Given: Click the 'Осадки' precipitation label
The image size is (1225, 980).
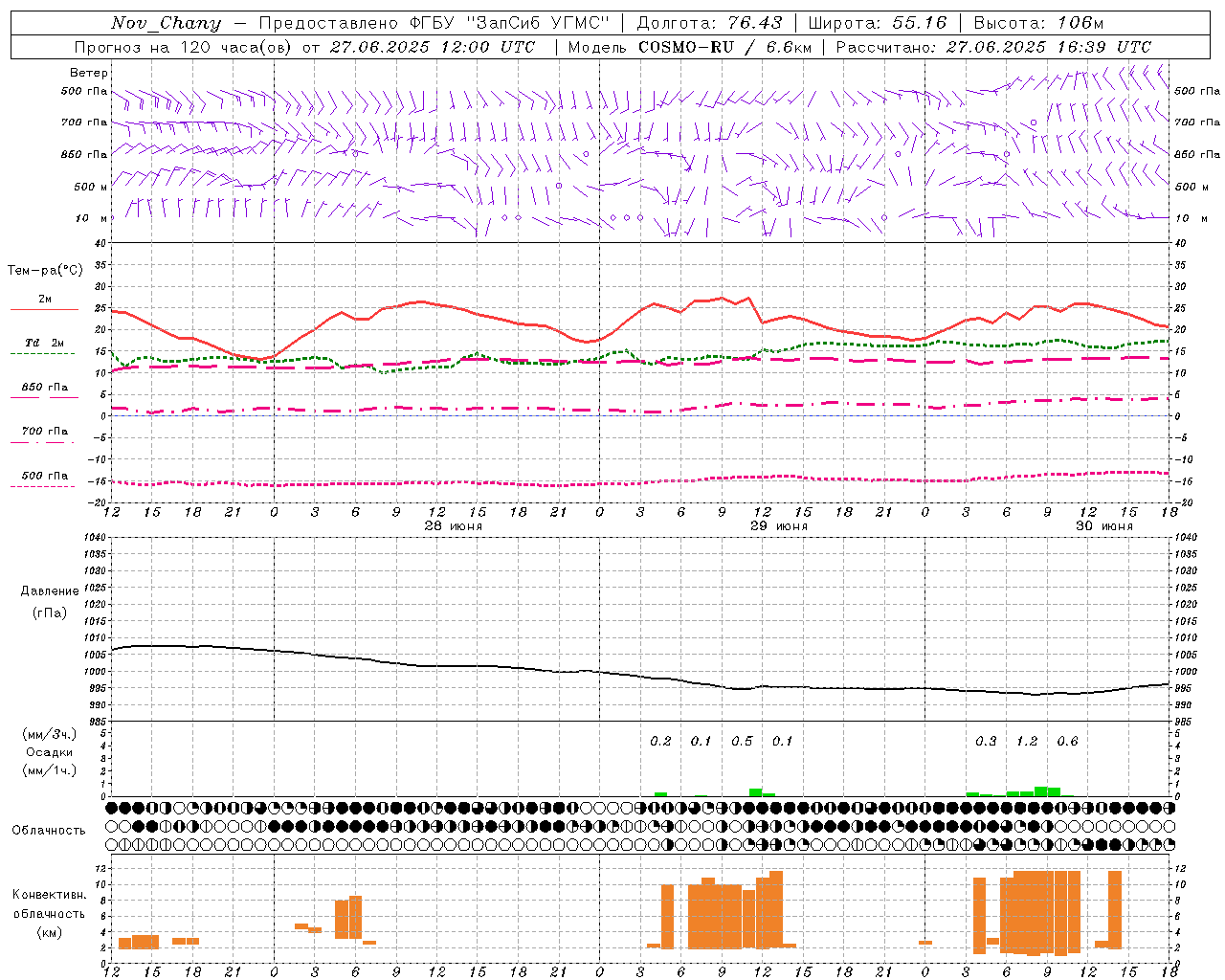Looking at the screenshot, I should pyautogui.click(x=50, y=752).
